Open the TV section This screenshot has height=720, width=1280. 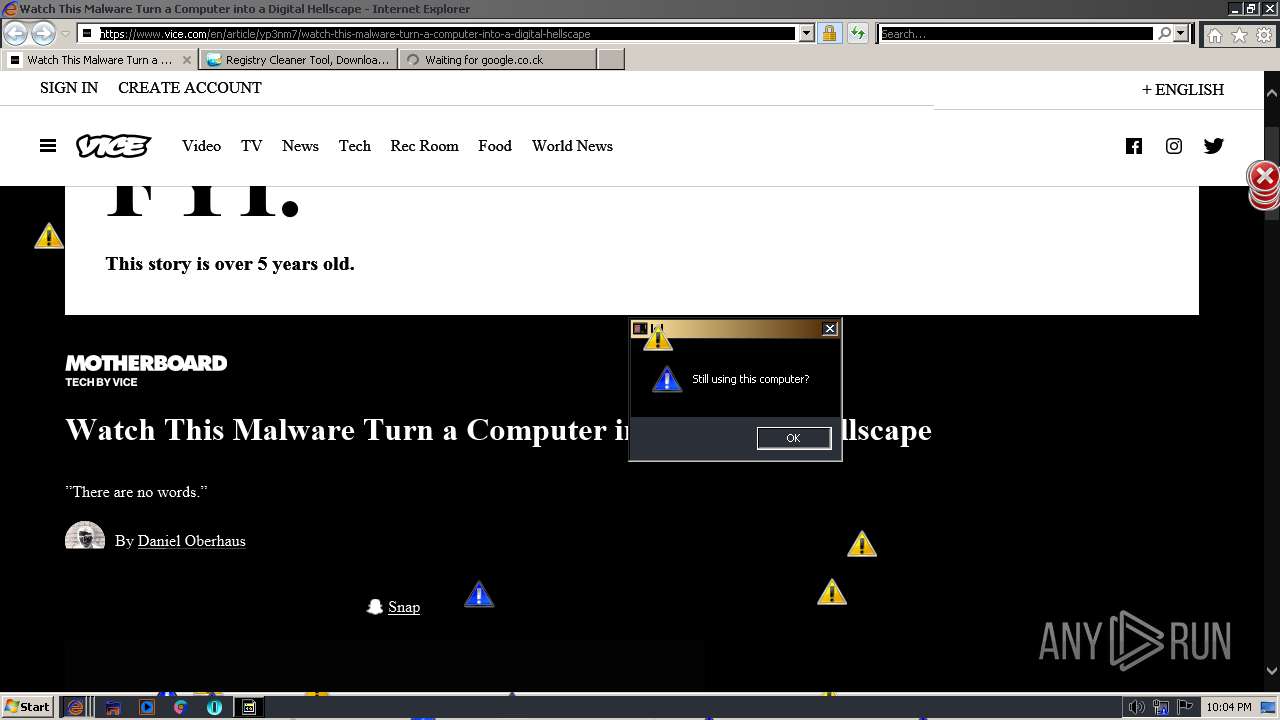[x=251, y=146]
